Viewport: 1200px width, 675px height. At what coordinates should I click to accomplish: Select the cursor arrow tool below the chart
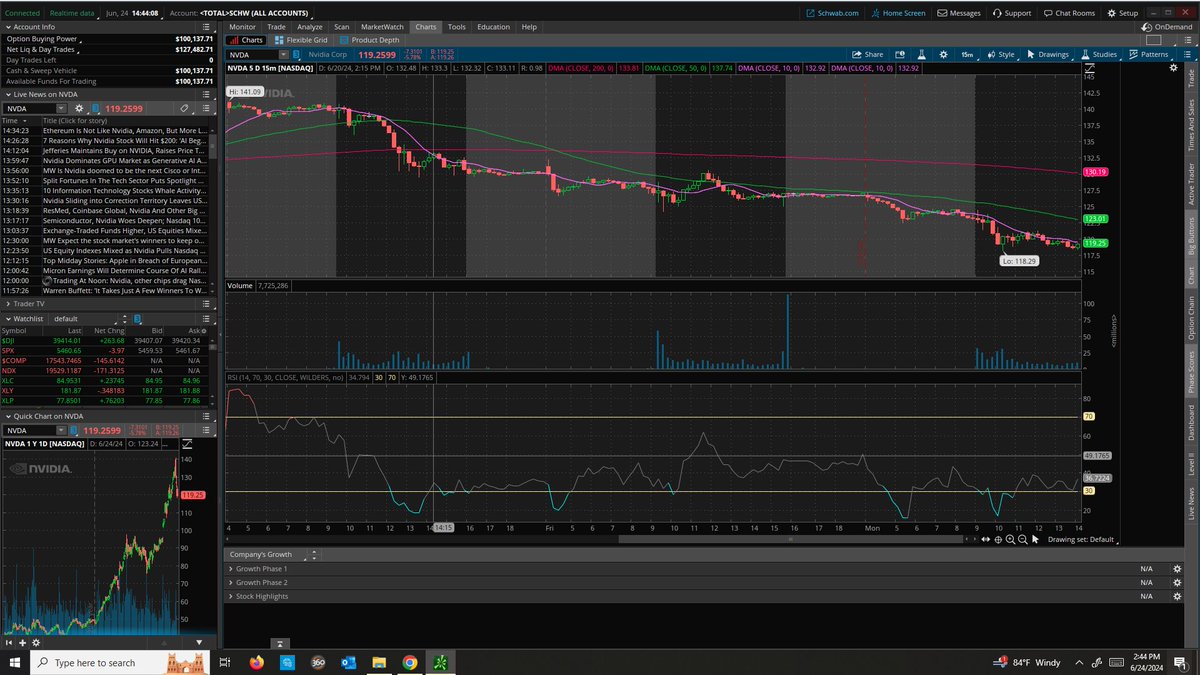point(1036,539)
